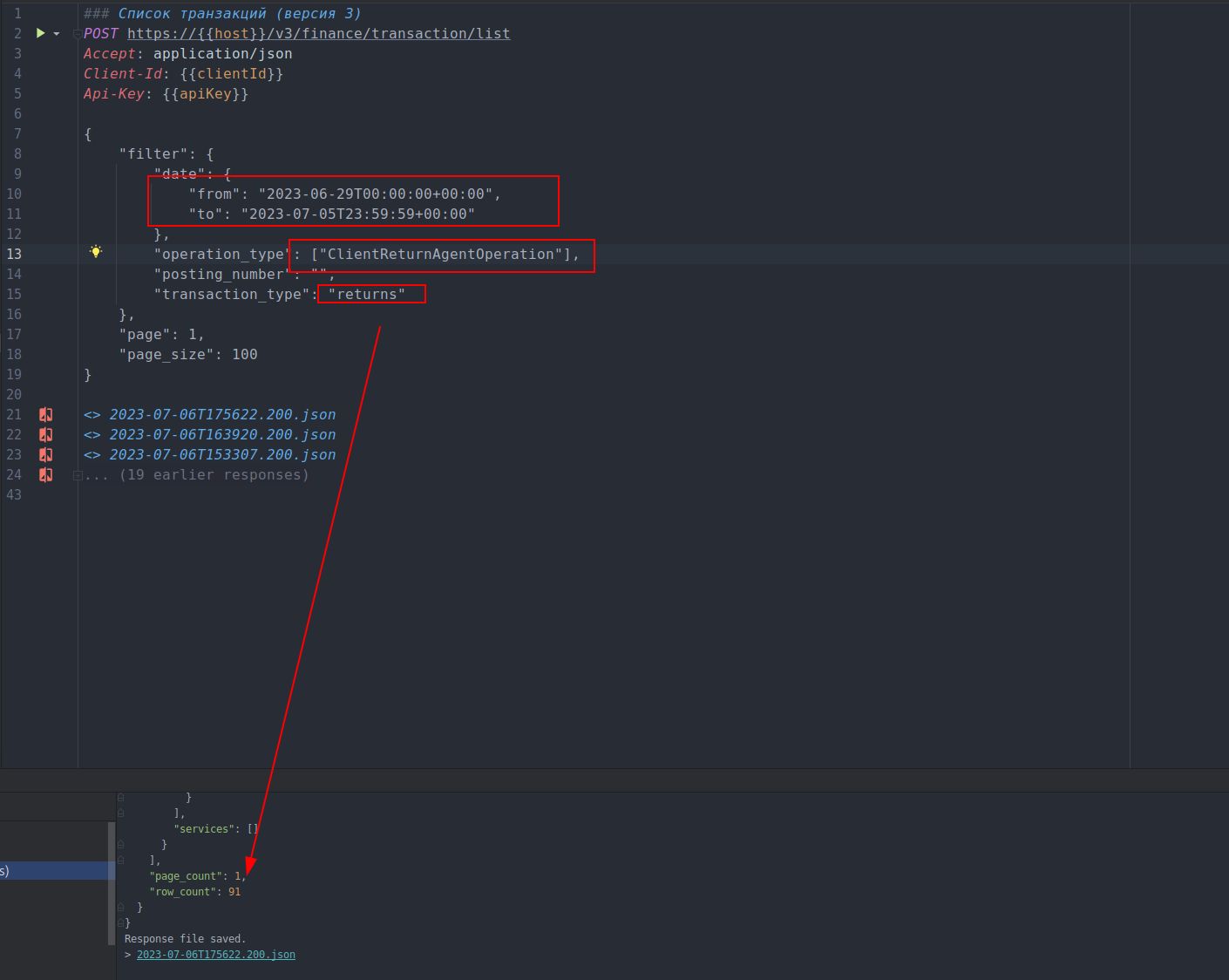Click the Accept header name
The image size is (1229, 980).
(110, 53)
